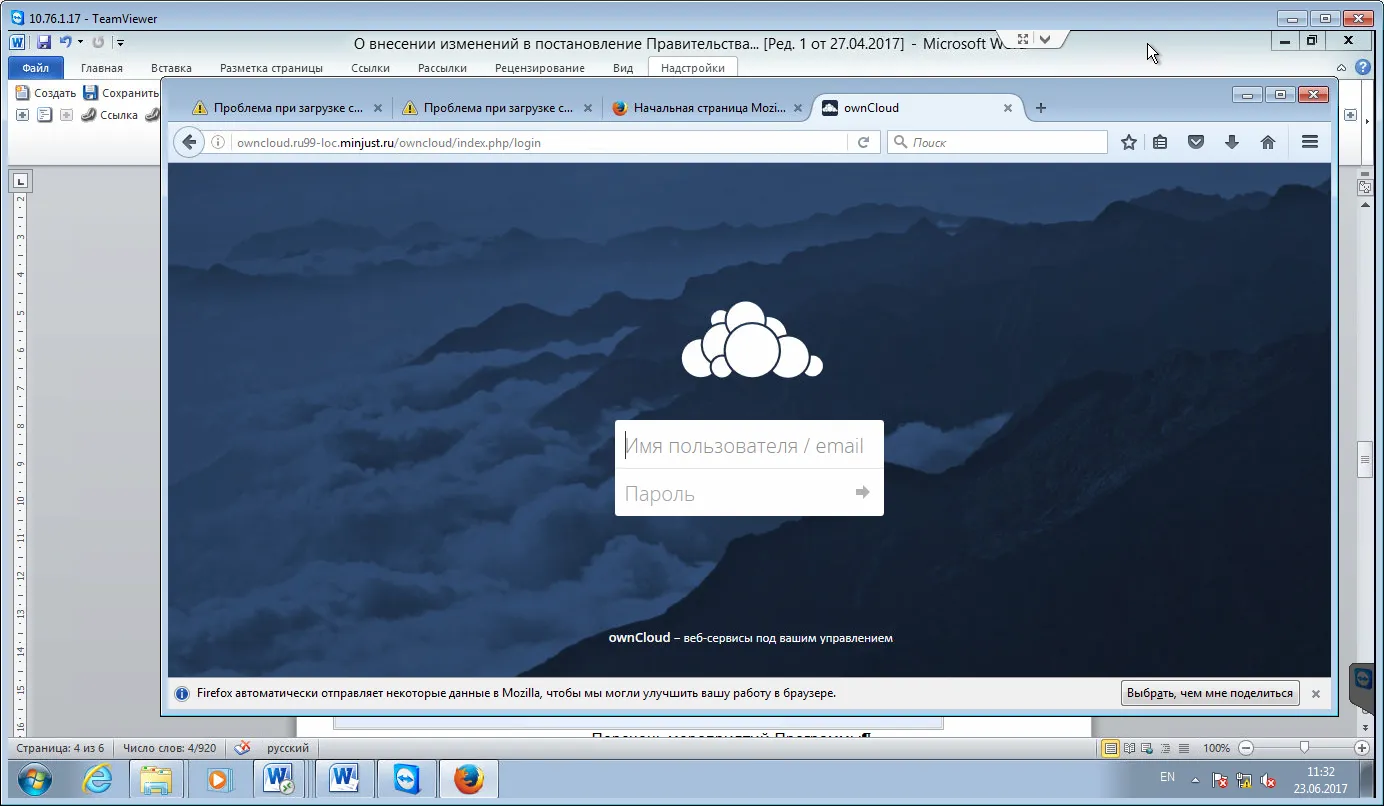Zoom in with plus button in Word
The image size is (1384, 806).
tap(1362, 748)
